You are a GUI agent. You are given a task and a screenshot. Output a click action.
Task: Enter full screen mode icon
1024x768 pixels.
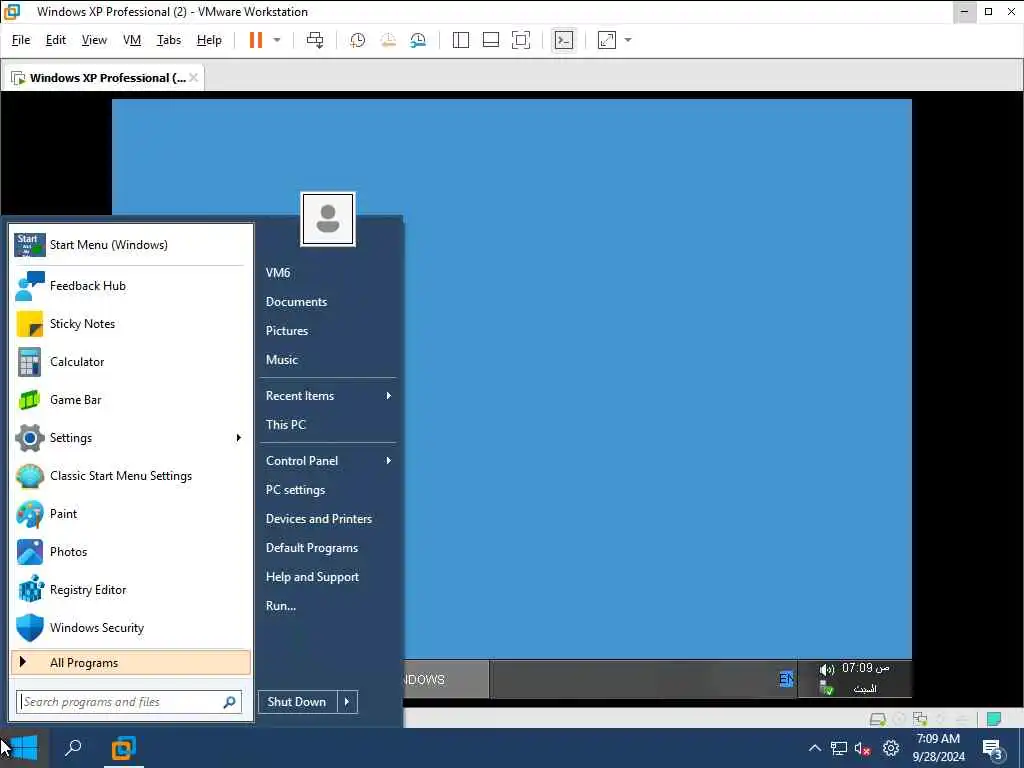(520, 40)
